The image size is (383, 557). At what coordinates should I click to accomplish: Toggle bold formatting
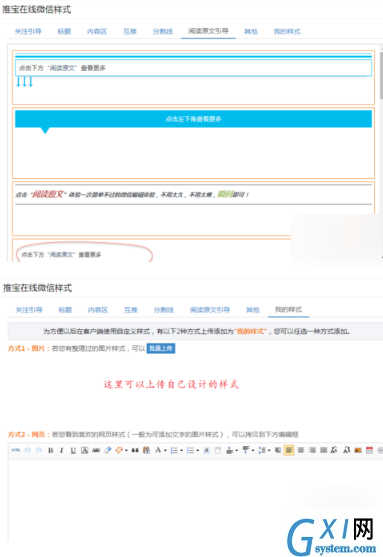click(x=50, y=450)
